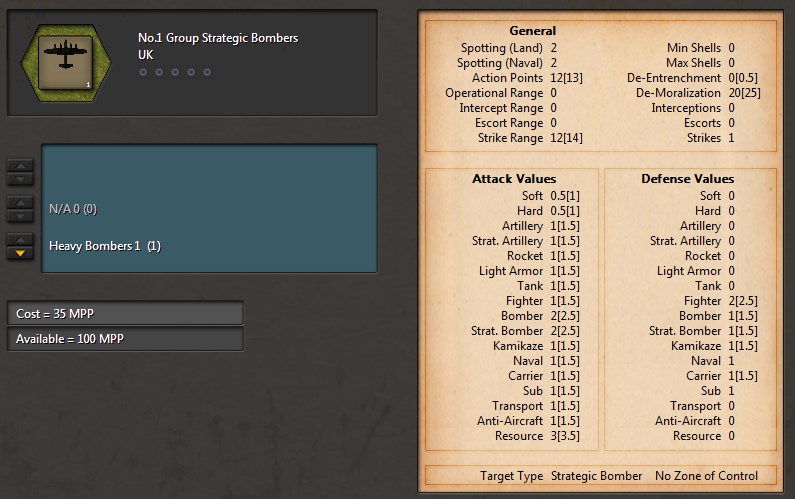Click the Spotting (Land) stat label
795x499 pixels.
tap(501, 48)
